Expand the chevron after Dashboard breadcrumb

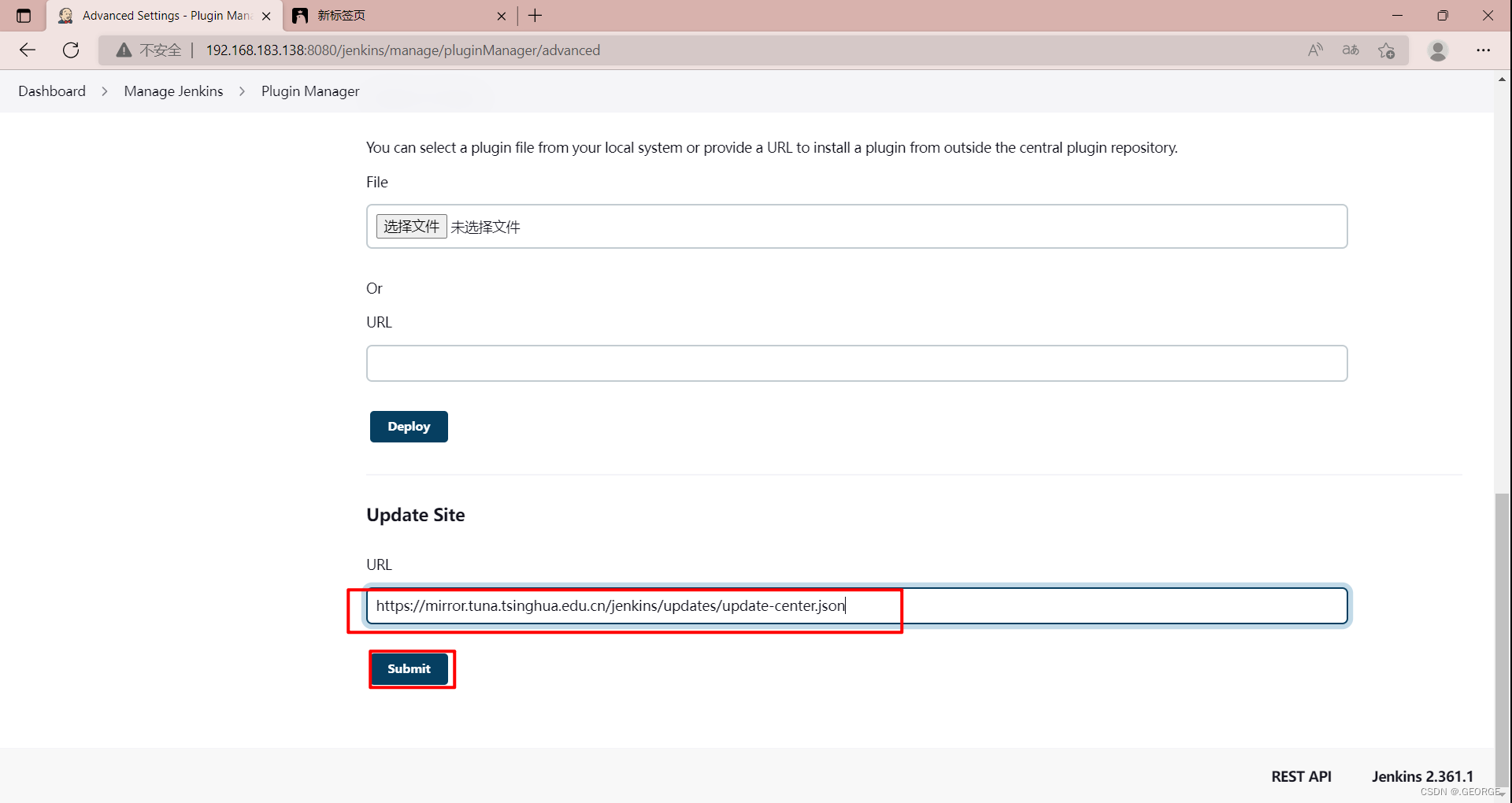click(x=104, y=91)
